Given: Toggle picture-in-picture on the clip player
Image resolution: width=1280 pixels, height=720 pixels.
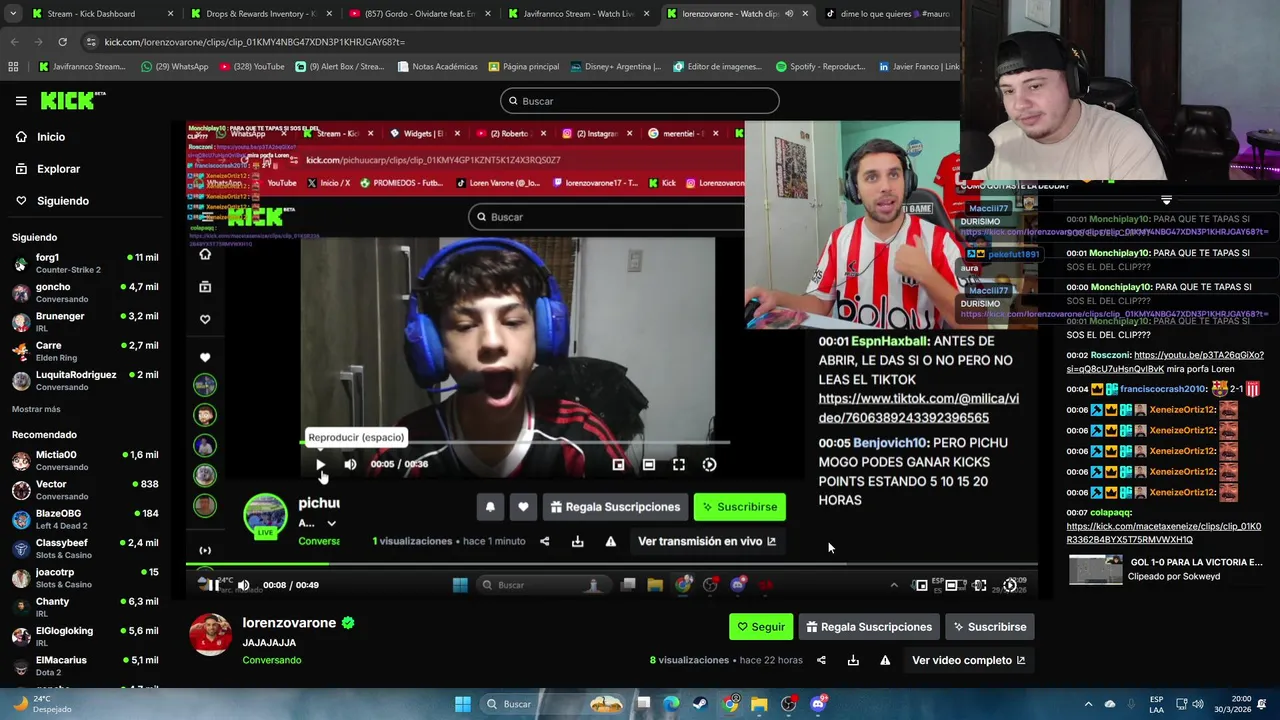Looking at the screenshot, I should [921, 585].
